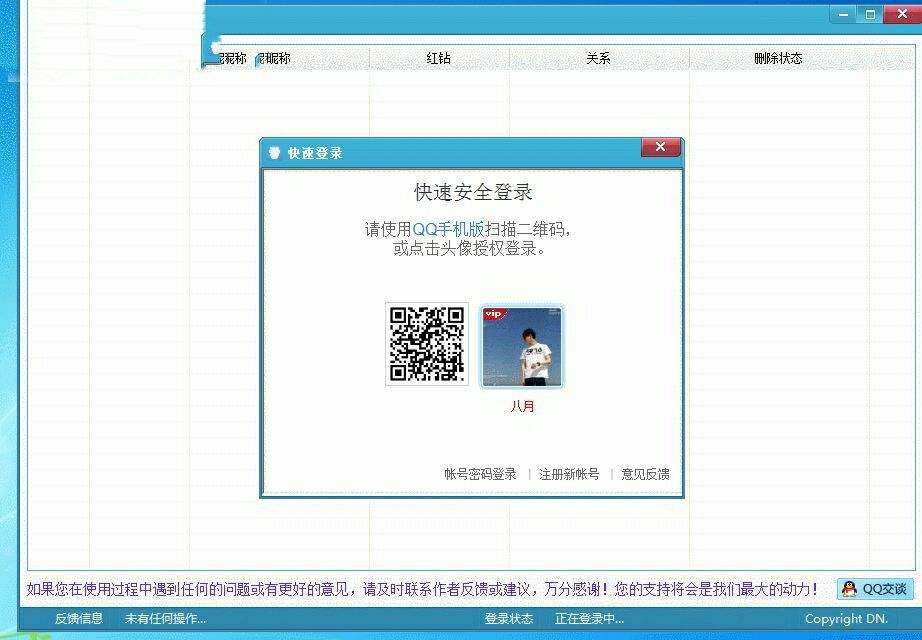The image size is (922, 640).
Task: Close the 快速登录 dialog
Action: (660, 147)
